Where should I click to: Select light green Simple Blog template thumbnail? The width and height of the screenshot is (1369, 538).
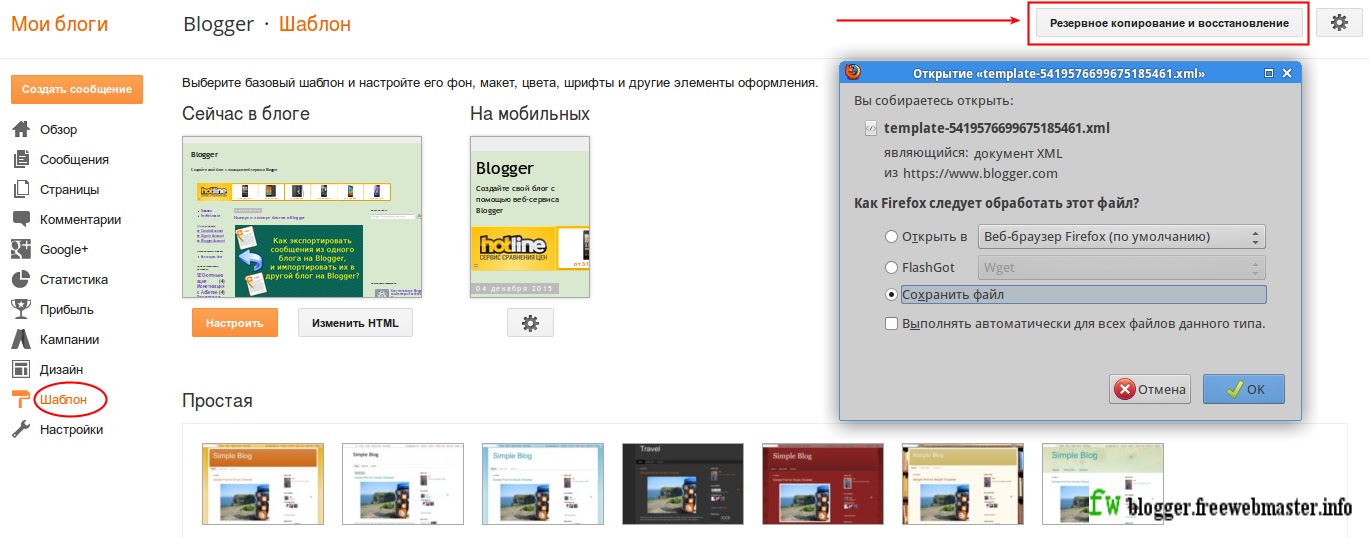click(x=1103, y=484)
